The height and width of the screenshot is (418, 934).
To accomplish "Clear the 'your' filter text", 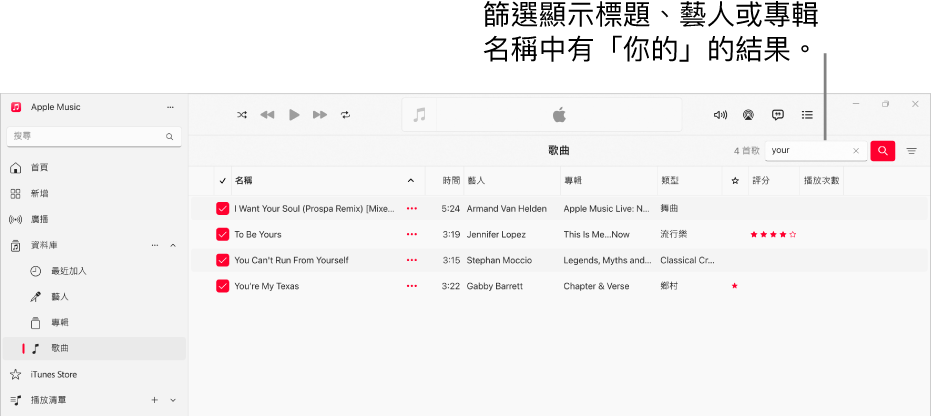I will pos(856,151).
